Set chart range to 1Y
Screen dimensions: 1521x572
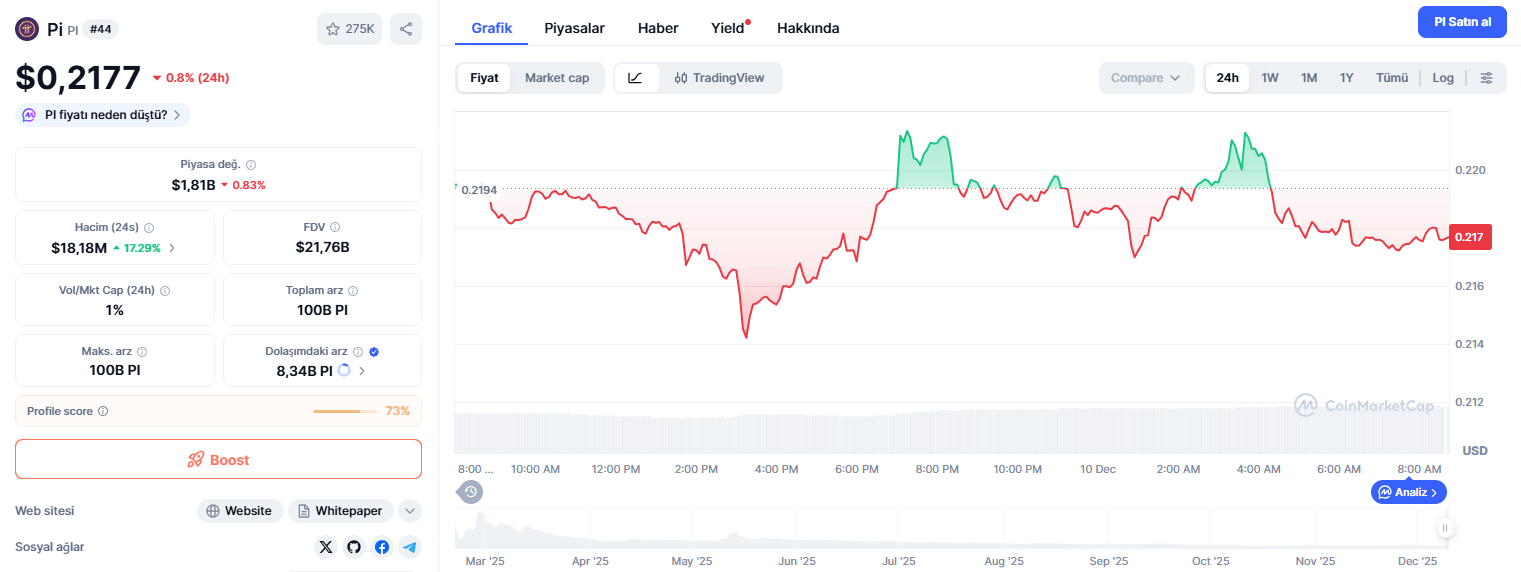(x=1347, y=78)
